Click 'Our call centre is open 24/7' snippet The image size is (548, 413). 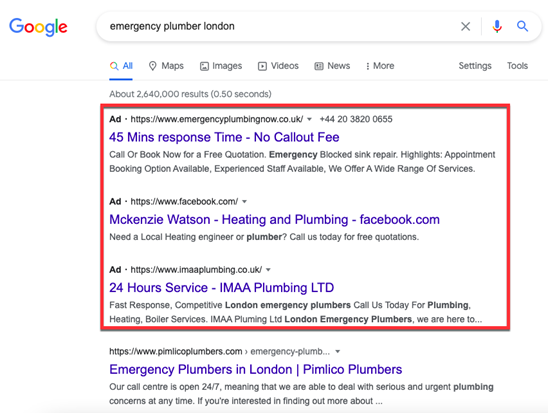301,394
